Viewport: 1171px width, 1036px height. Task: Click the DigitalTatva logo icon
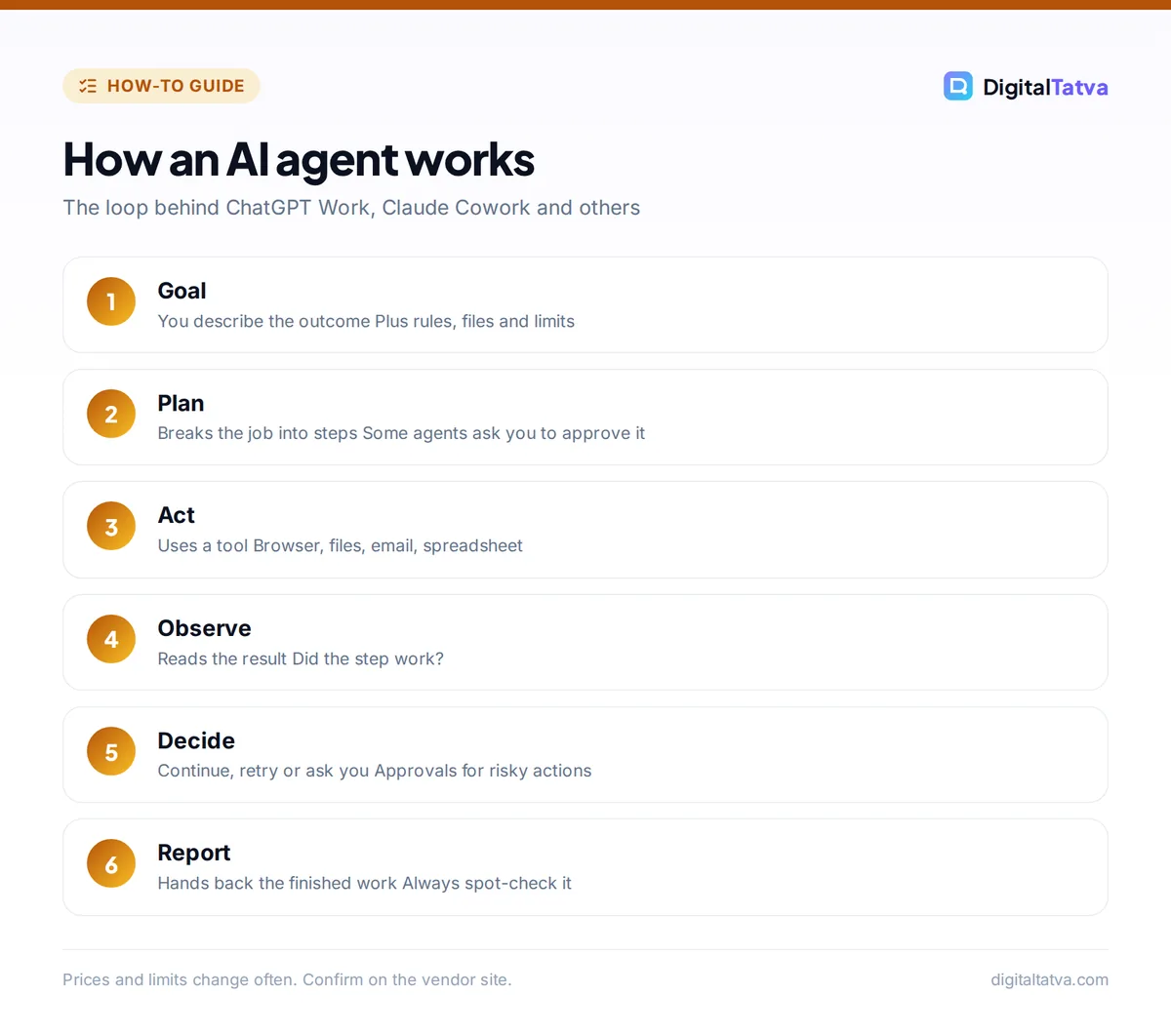pos(958,86)
